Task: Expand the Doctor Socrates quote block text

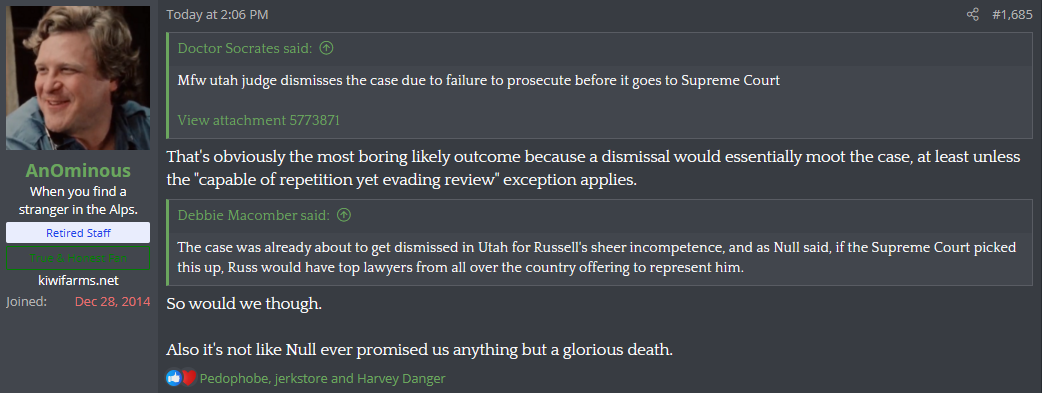Action: (478, 81)
